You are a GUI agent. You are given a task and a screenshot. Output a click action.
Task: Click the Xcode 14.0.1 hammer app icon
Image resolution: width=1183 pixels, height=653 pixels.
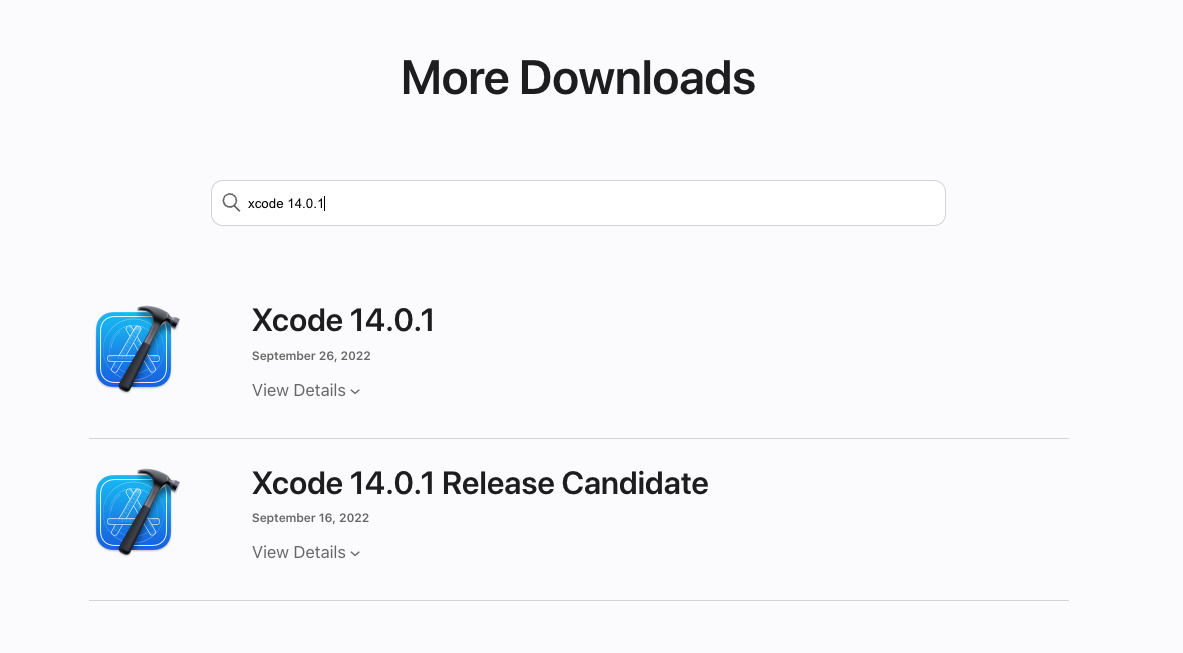[x=137, y=348]
